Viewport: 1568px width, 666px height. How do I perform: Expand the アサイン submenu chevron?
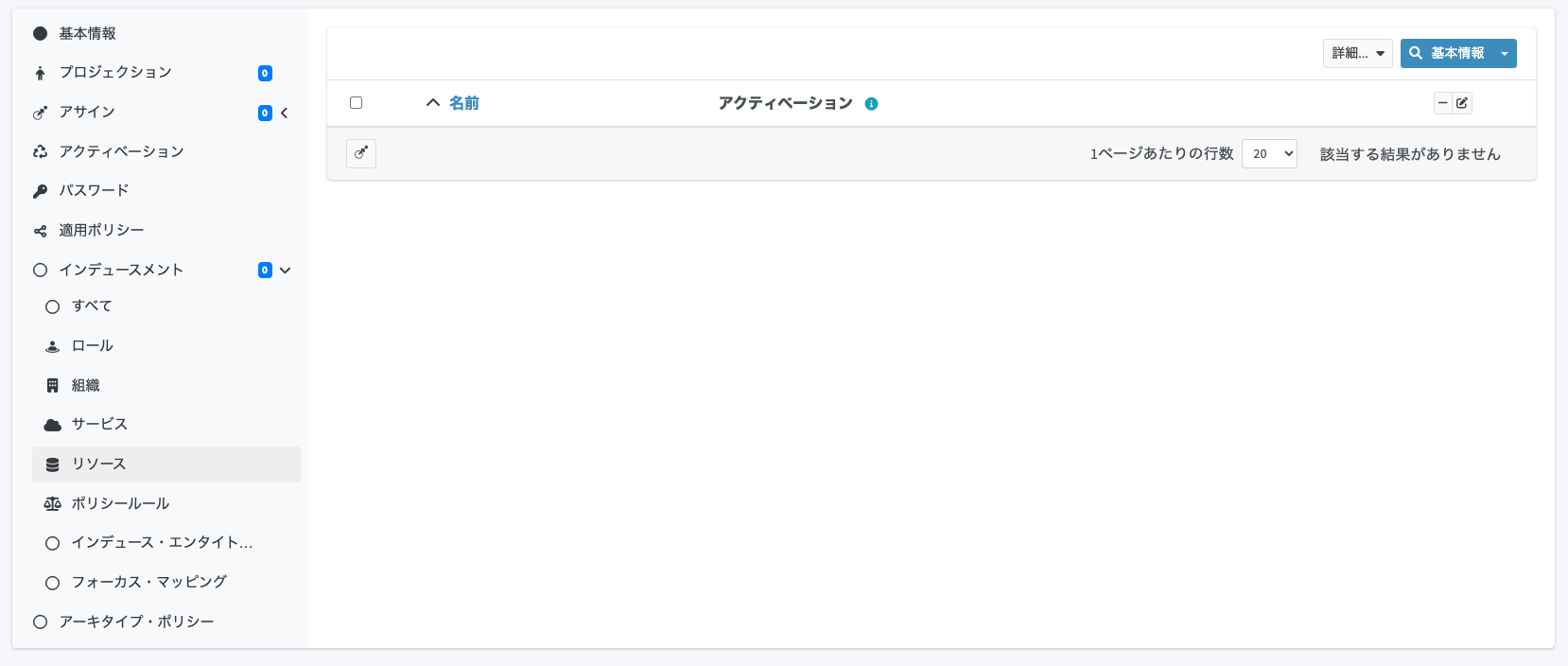pos(285,113)
